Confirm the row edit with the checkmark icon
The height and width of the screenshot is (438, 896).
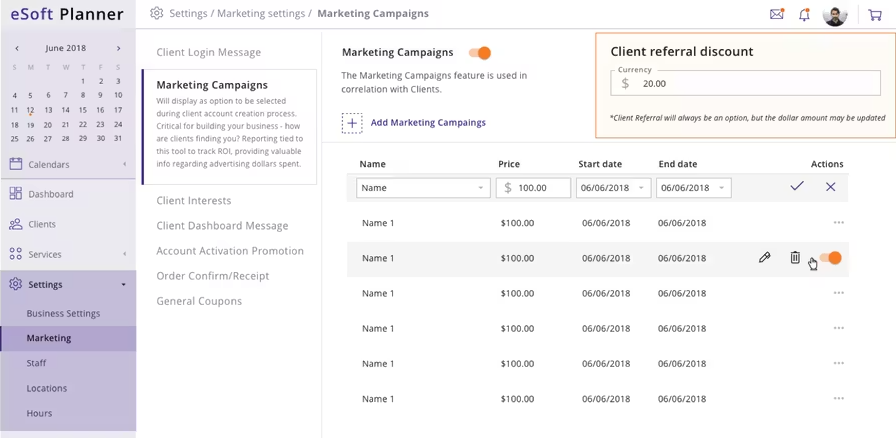tap(797, 187)
